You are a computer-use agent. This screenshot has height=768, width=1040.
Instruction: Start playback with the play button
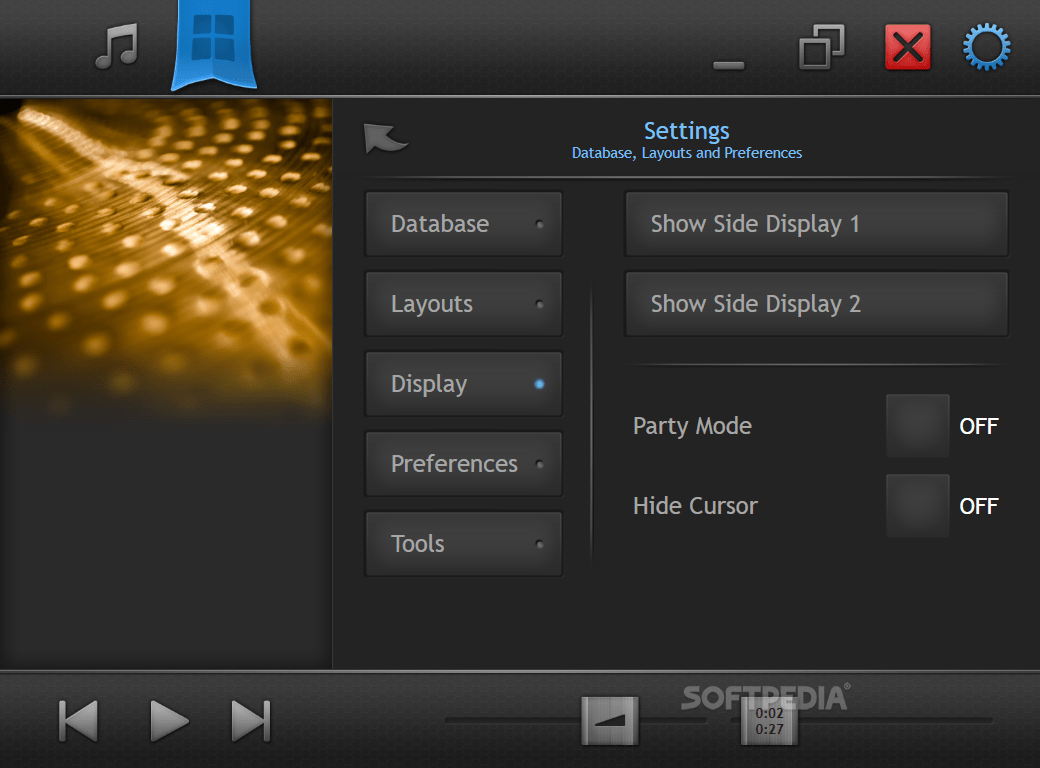pyautogui.click(x=169, y=721)
